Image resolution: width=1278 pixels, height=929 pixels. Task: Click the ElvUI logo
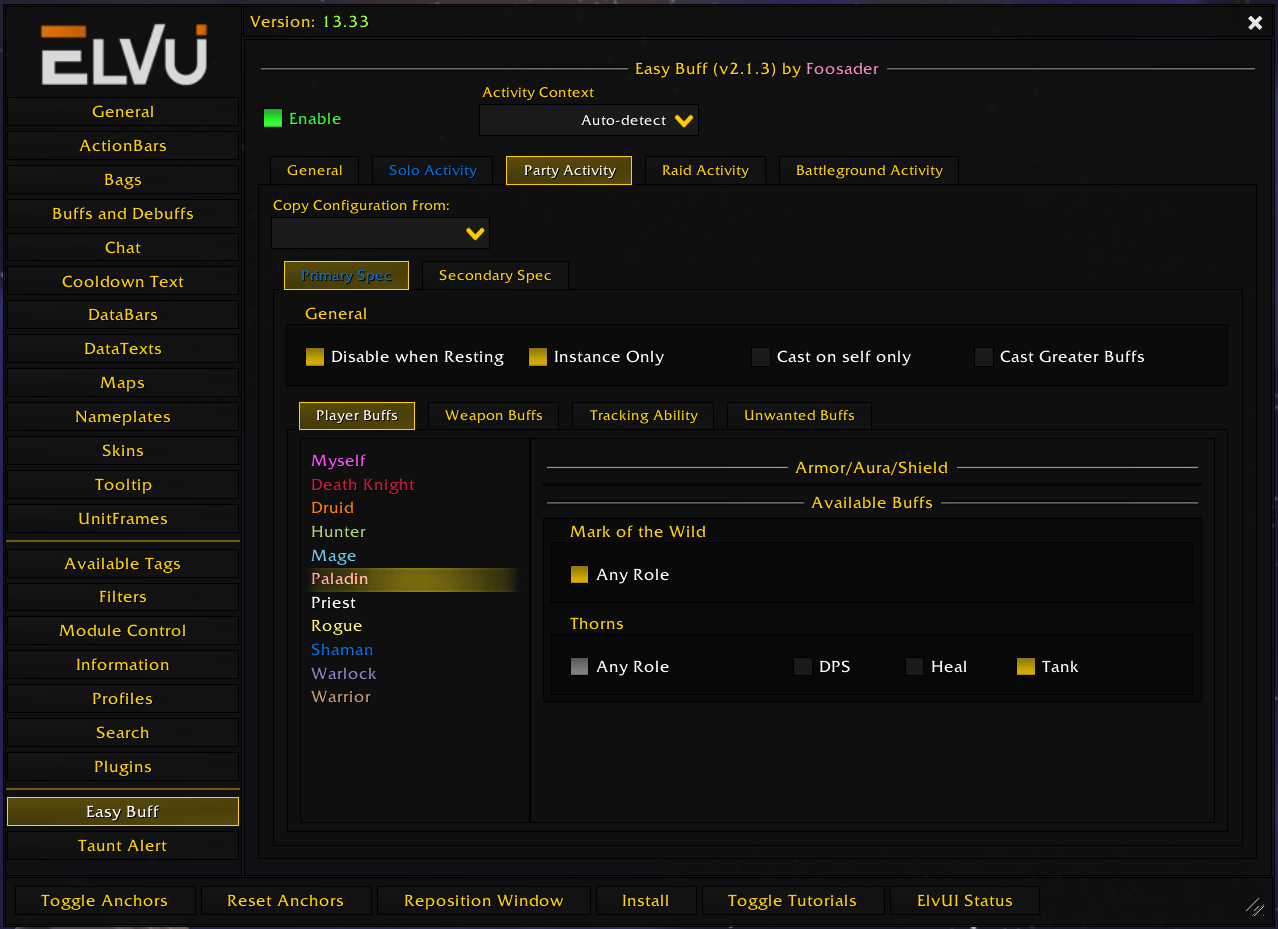tap(124, 54)
